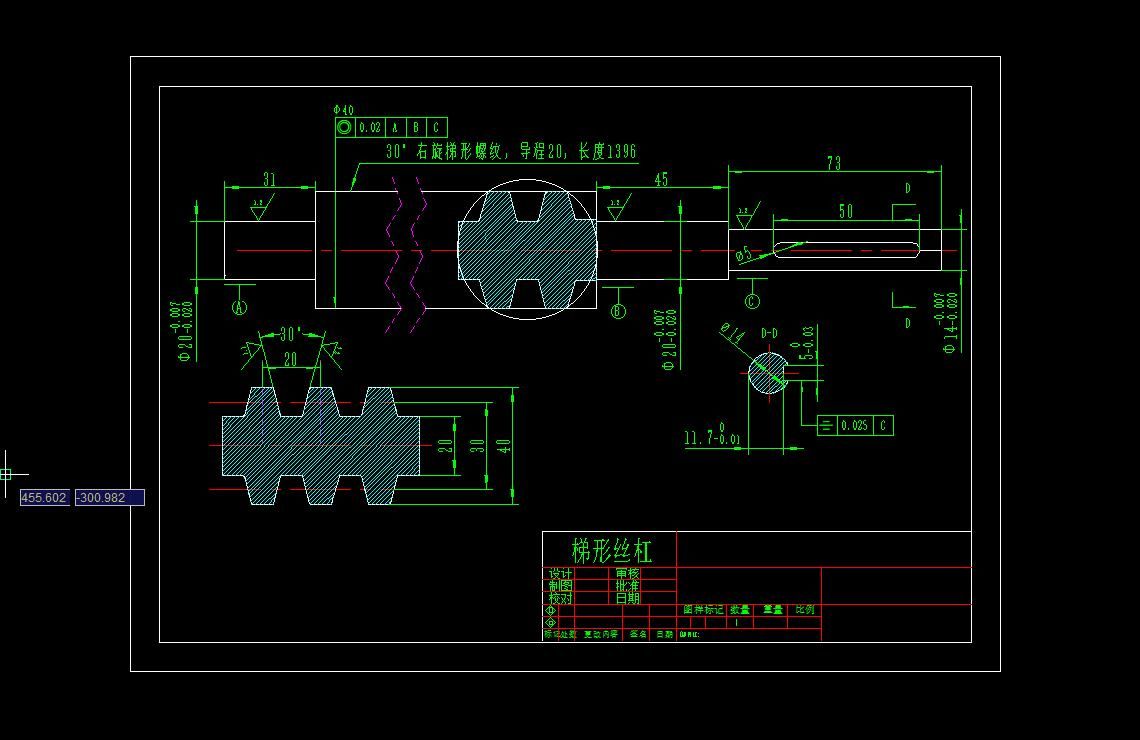The height and width of the screenshot is (740, 1140).
Task: Select the 73 length dimension
Action: (x=834, y=163)
